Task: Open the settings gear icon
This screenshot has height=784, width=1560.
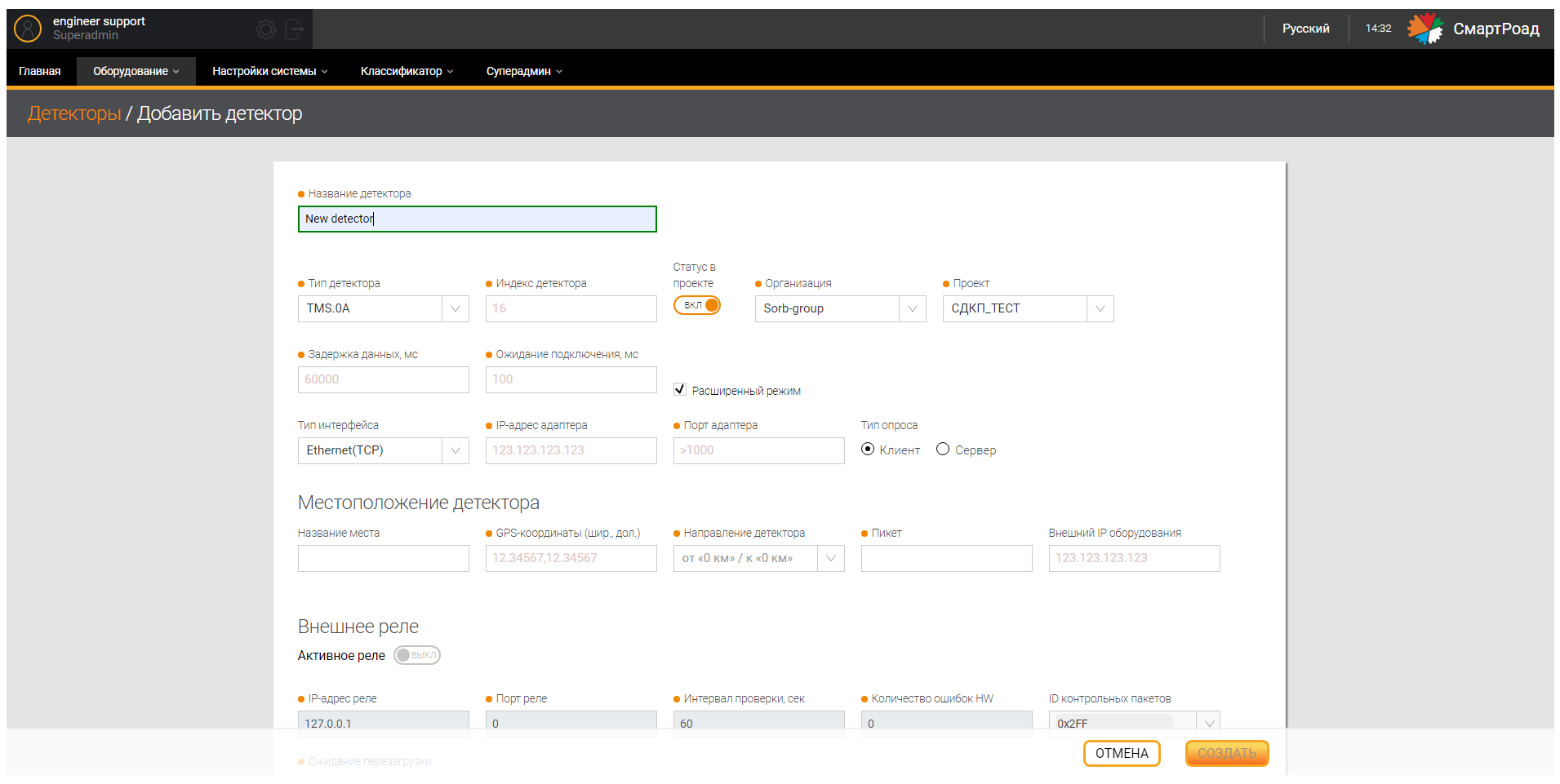Action: click(266, 29)
